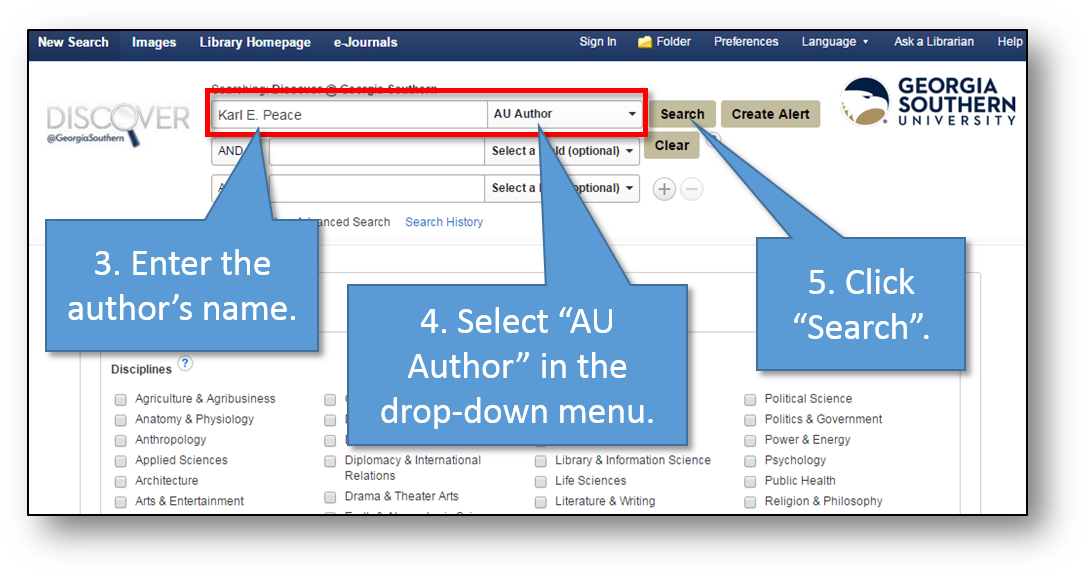This screenshot has height=575, width=1087.
Task: Click the Clear button
Action: (672, 146)
